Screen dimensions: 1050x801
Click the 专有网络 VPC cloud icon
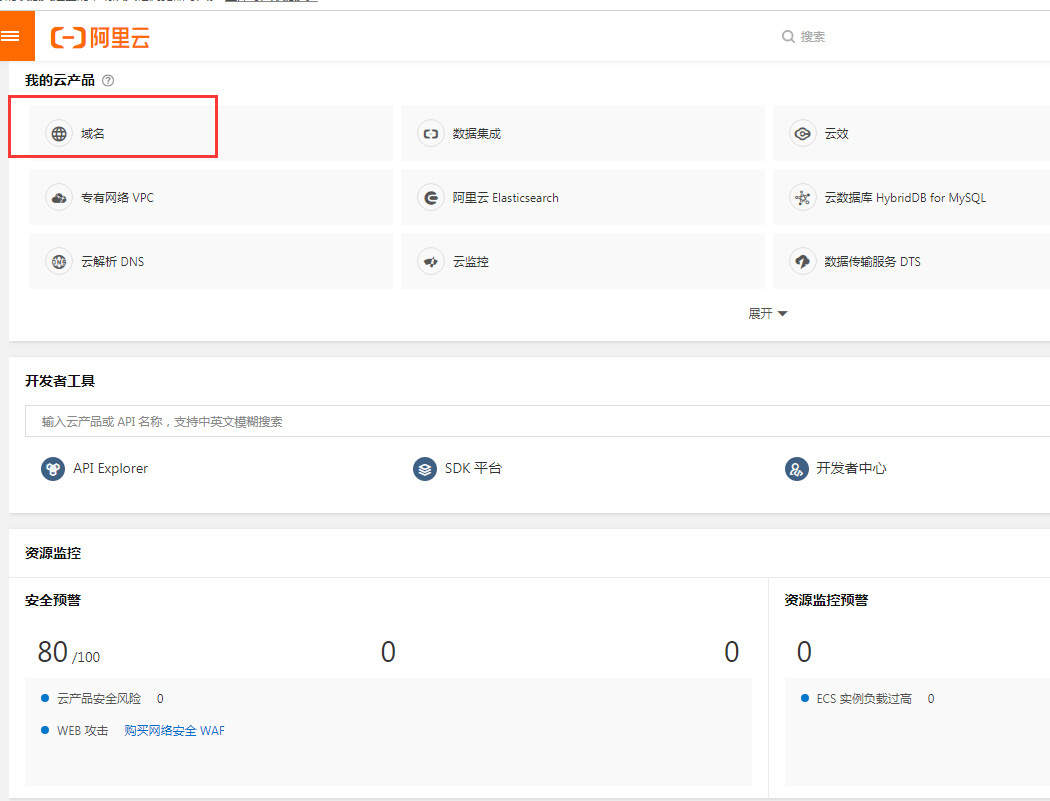[59, 198]
